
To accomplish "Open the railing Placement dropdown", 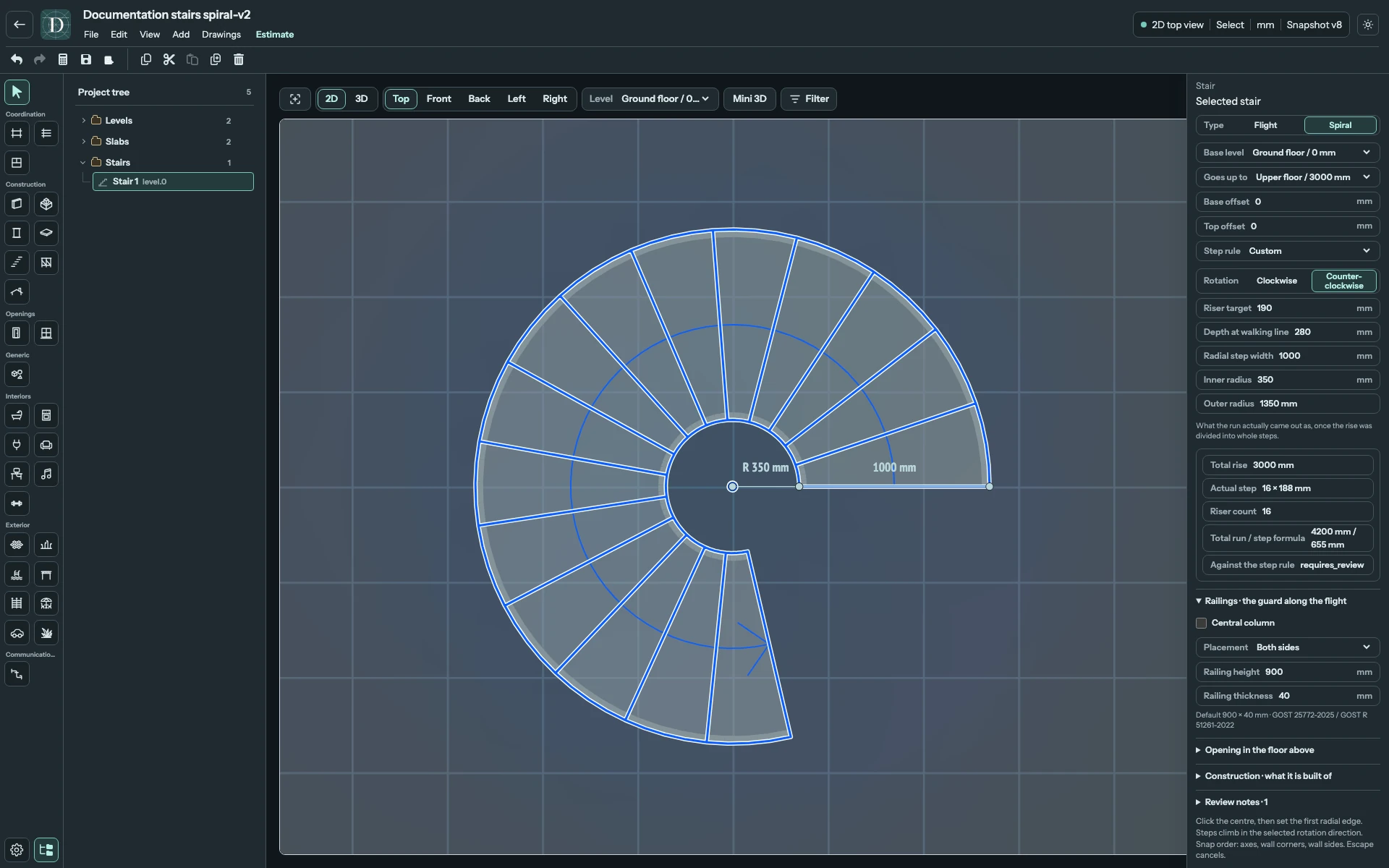I will click(1287, 647).
